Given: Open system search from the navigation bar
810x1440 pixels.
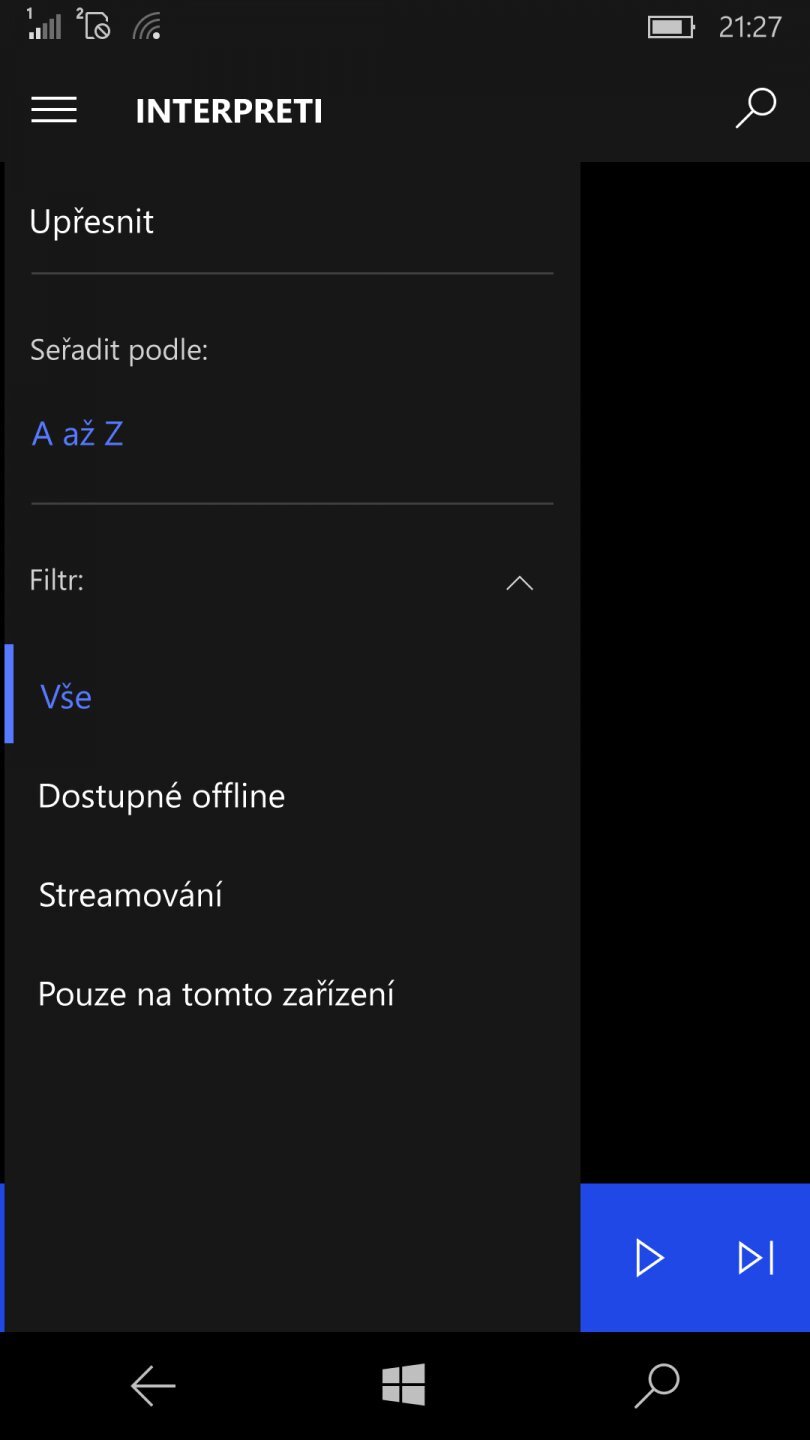Looking at the screenshot, I should (656, 1386).
